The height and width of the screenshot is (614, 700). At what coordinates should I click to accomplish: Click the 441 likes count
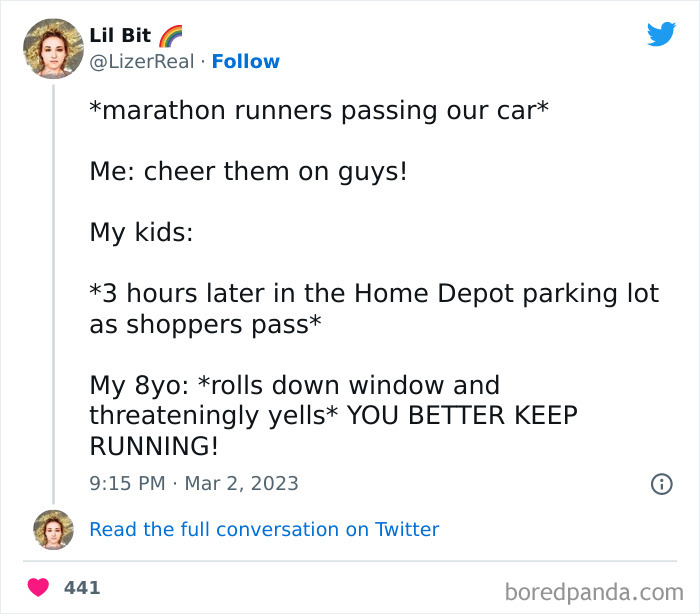tap(82, 588)
